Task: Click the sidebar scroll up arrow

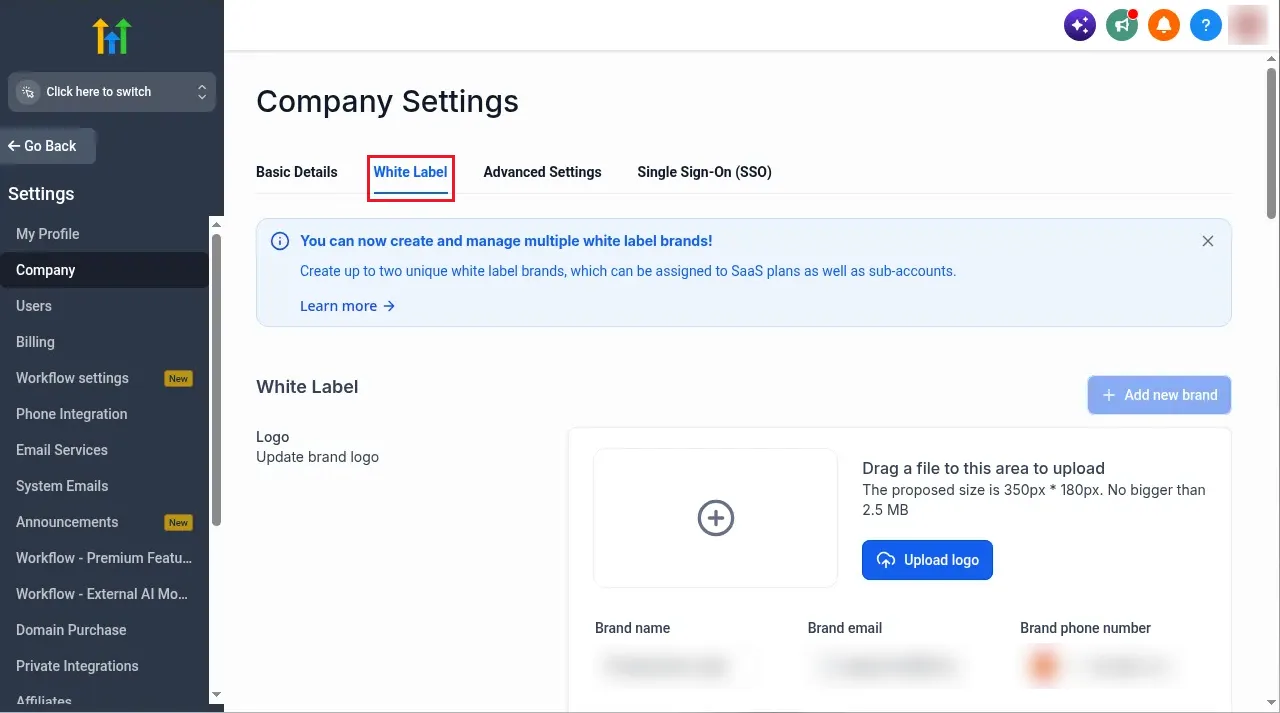Action: pos(216,224)
